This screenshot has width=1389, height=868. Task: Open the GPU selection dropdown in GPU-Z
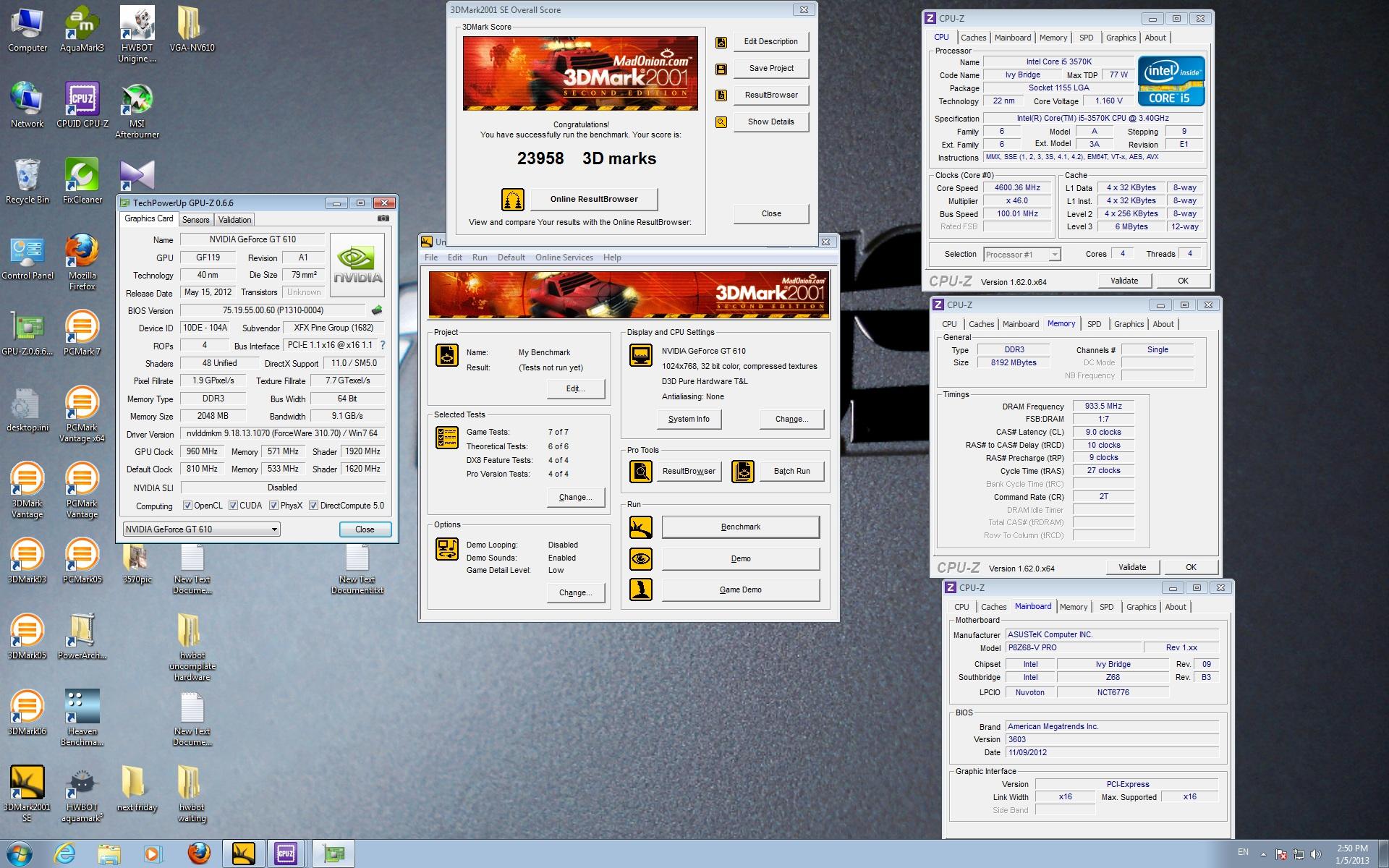click(202, 529)
